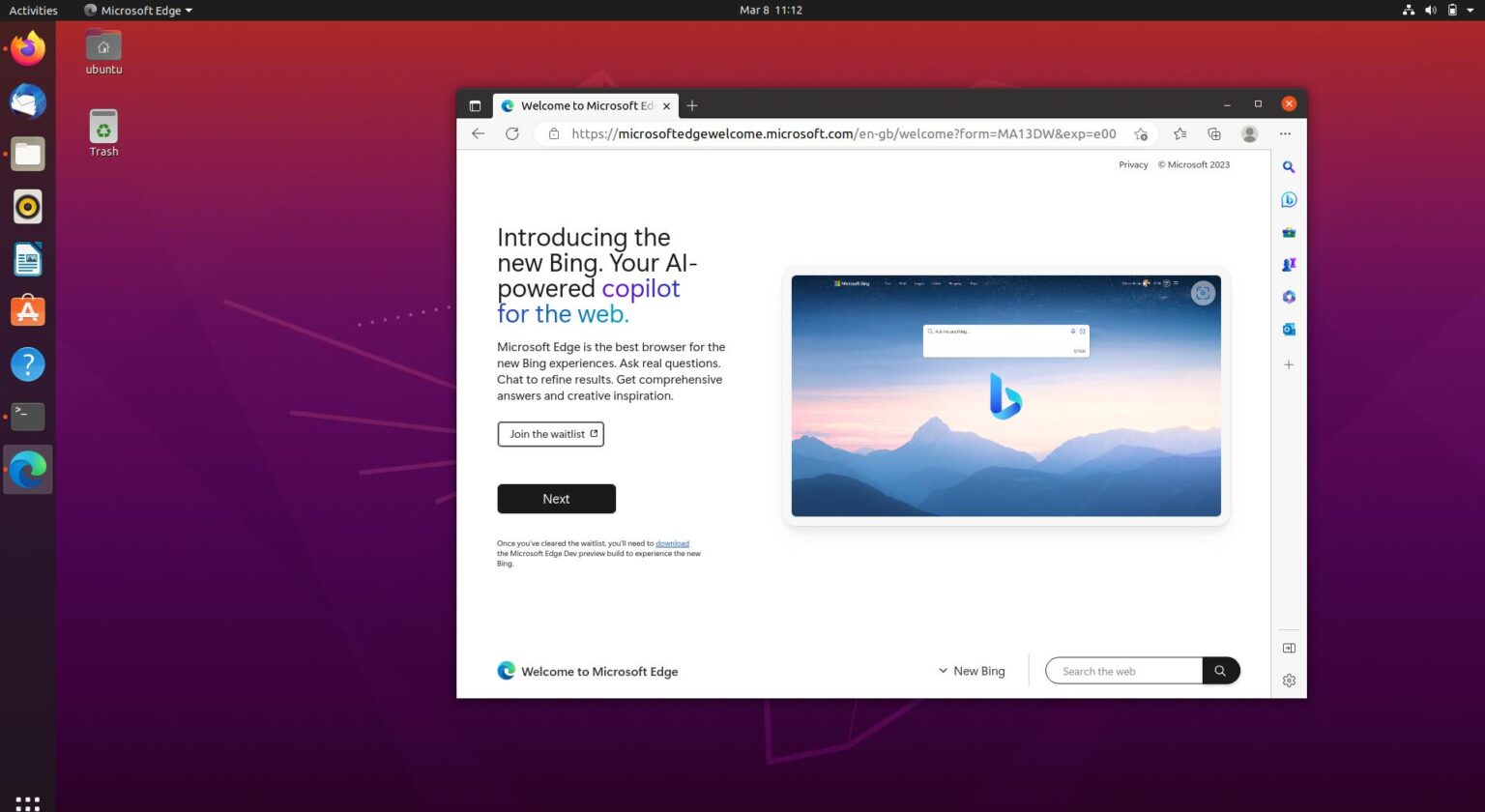Screen dimensions: 1485x812
Task: Launch Firefox from the dock
Action: (x=27, y=48)
